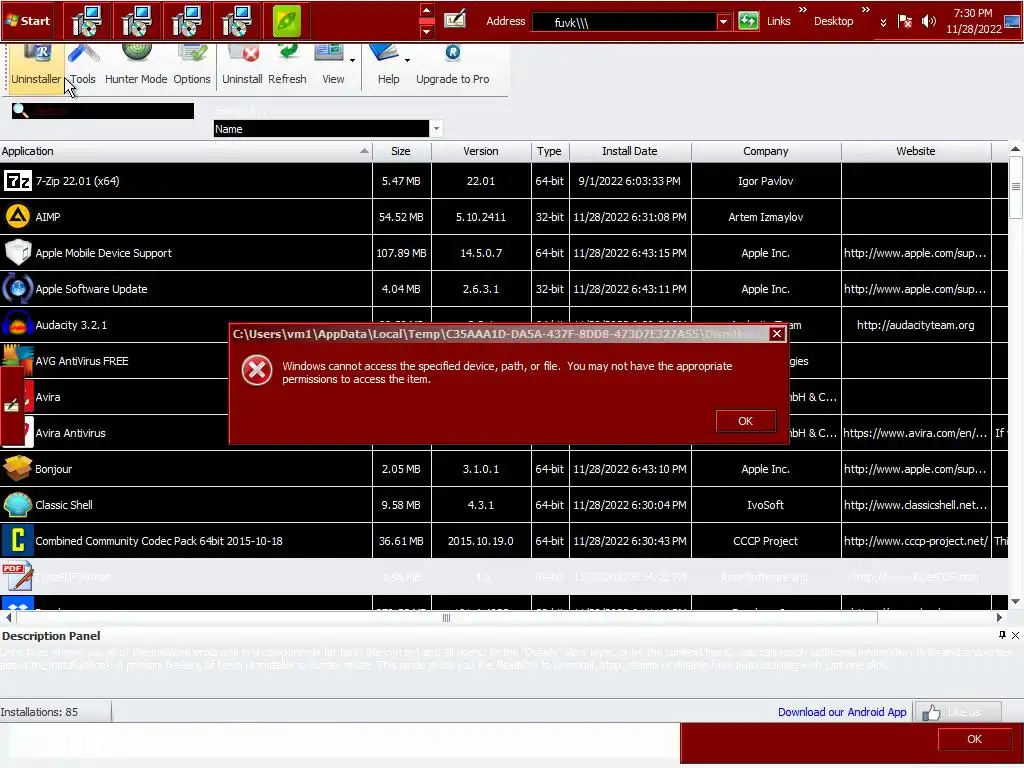Sort by the Website column header

pyautogui.click(x=916, y=151)
